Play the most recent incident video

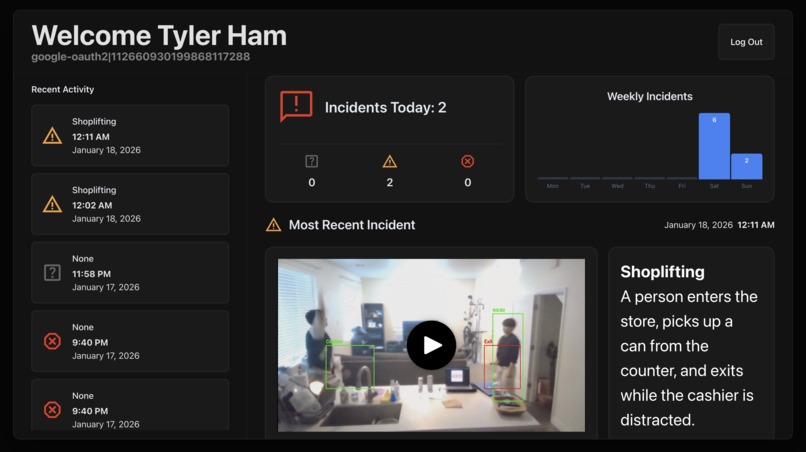tap(431, 345)
